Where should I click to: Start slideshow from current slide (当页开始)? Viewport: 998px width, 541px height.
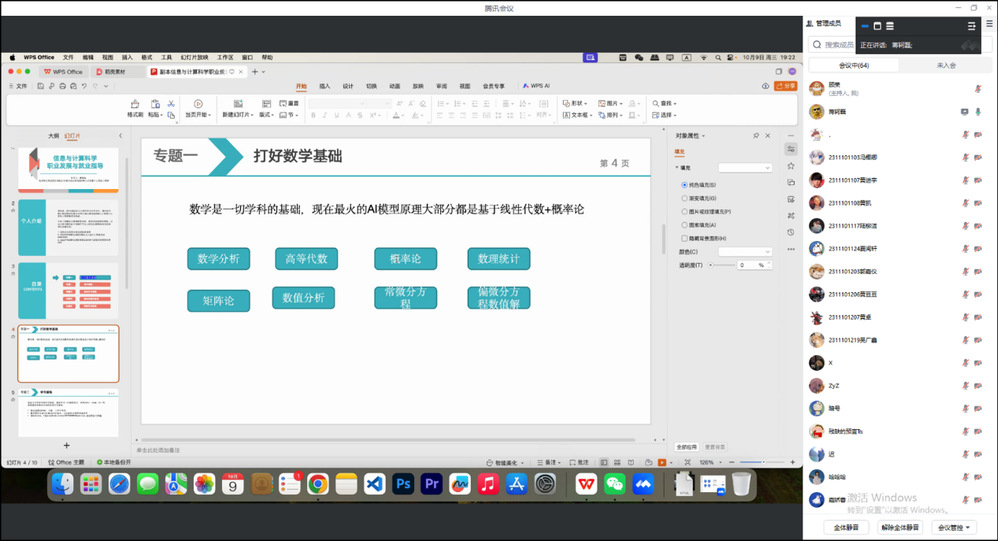click(198, 104)
